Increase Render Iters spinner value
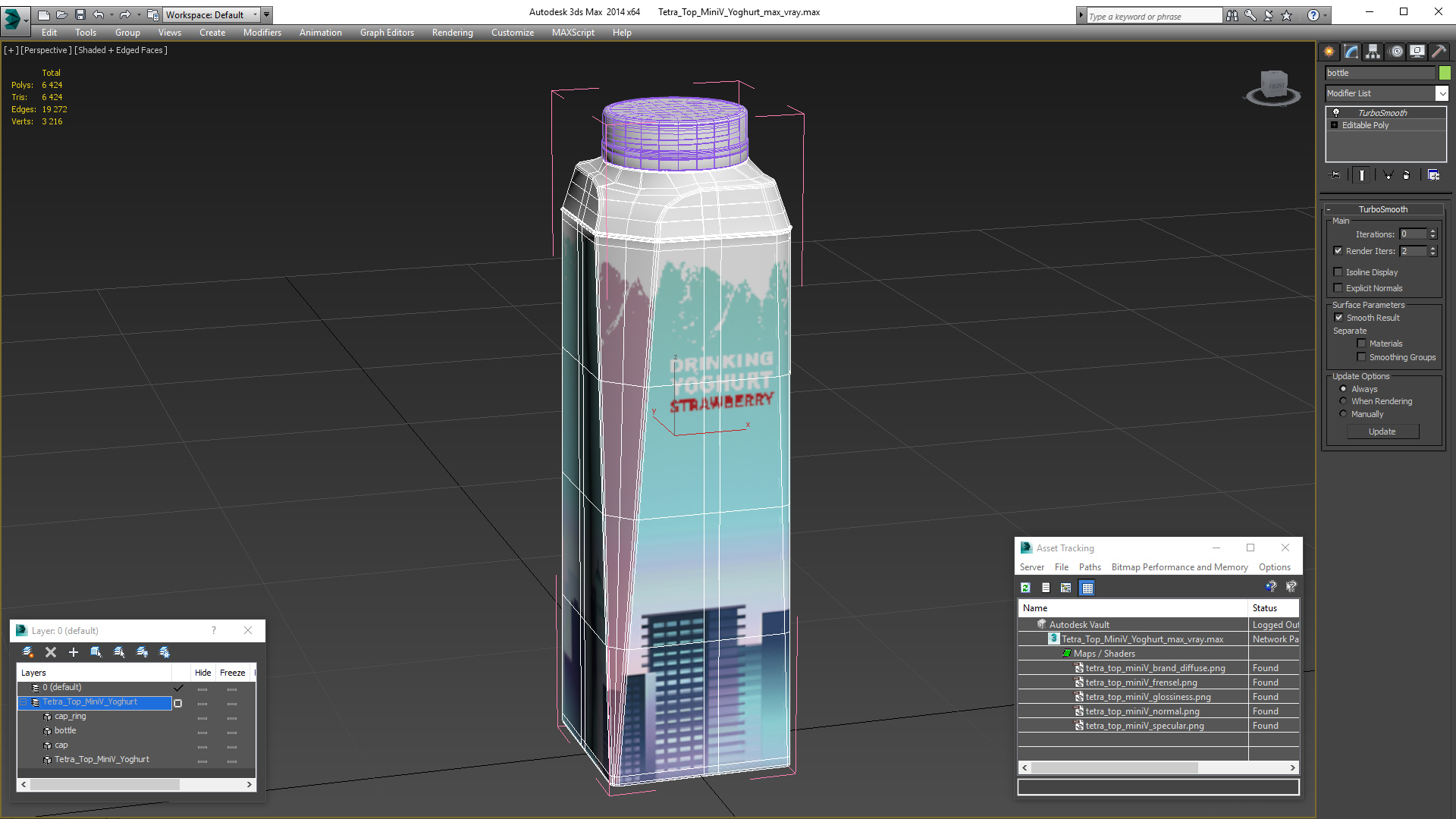This screenshot has width=1456, height=819. coord(1433,248)
